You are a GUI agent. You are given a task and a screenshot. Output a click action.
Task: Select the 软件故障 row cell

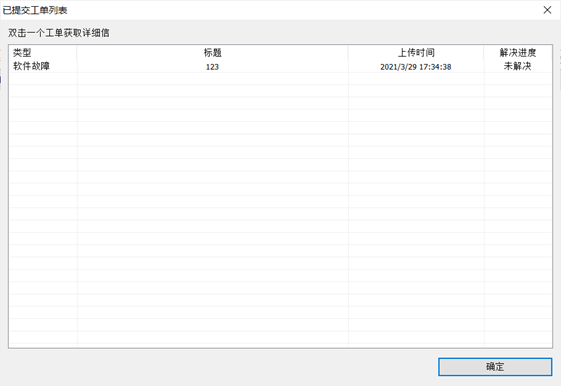pyautogui.click(x=31, y=67)
